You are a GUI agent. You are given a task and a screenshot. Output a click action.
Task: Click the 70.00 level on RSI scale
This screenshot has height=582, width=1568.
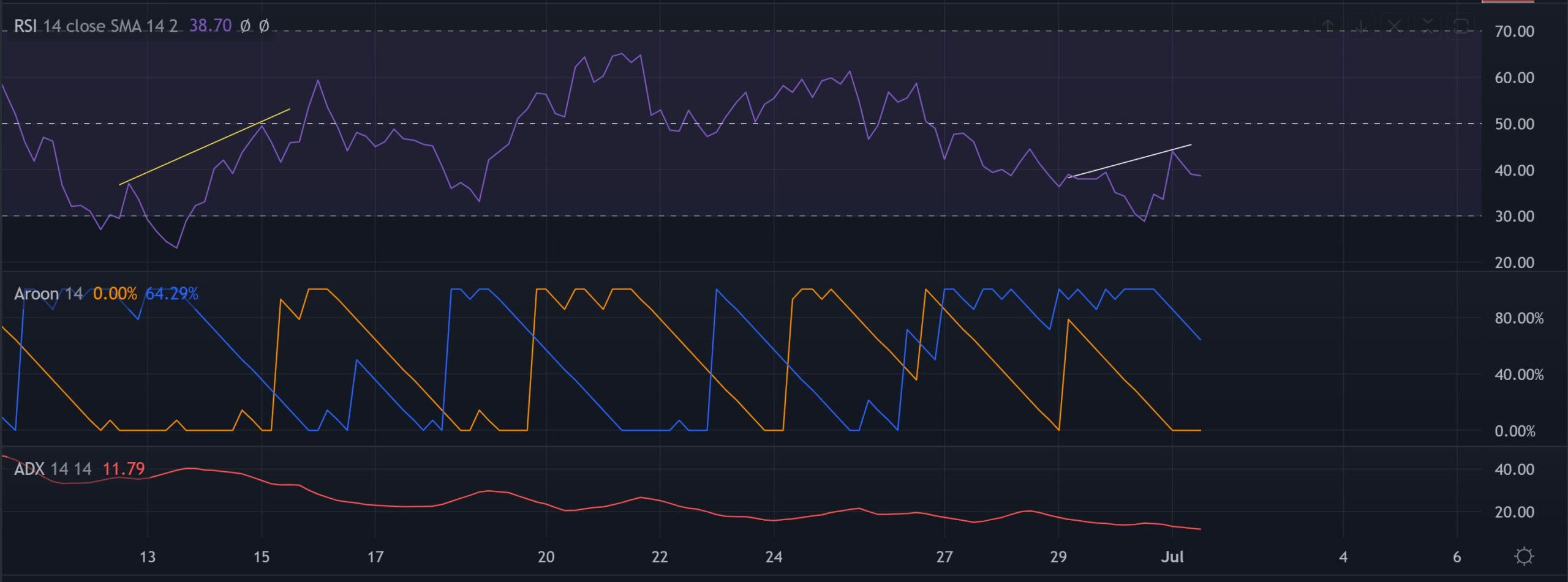click(1514, 31)
